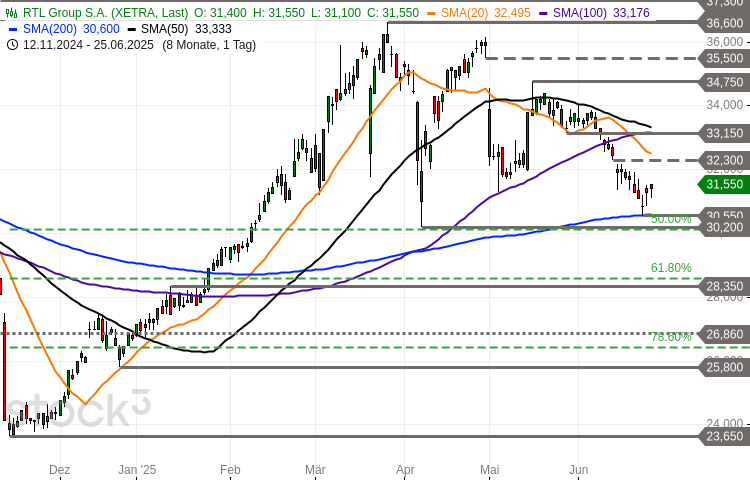The width and height of the screenshot is (750, 480).
Task: Select the orange SMA(20) legend swatch
Action: pos(431,13)
